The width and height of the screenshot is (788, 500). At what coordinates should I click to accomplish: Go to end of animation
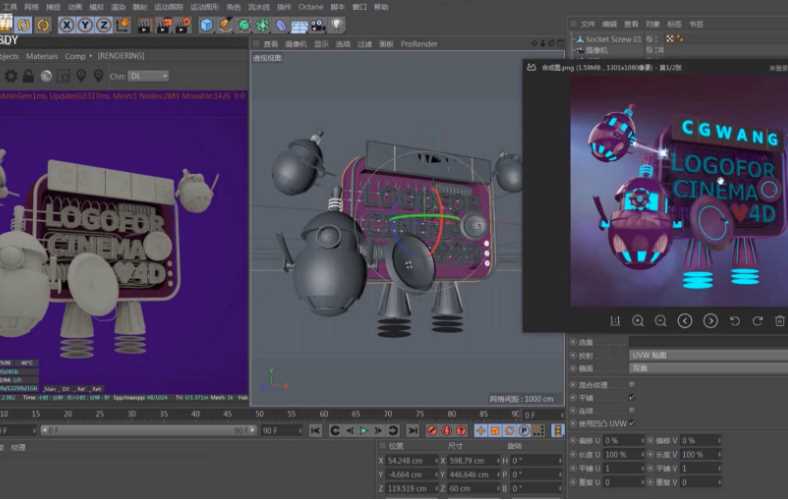pos(412,430)
